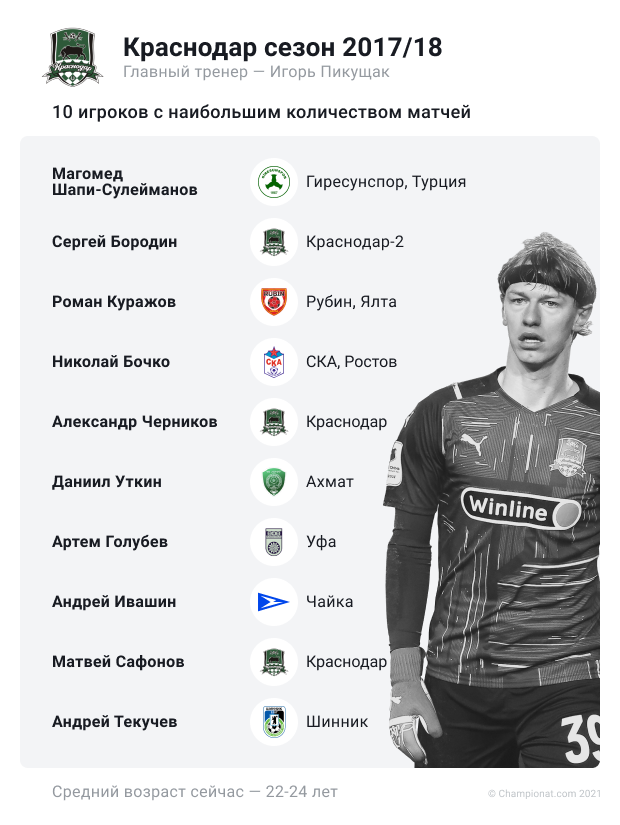Click Krasnodar logo beside Александр Черников
Screen dimensions: 620x825
[274, 422]
